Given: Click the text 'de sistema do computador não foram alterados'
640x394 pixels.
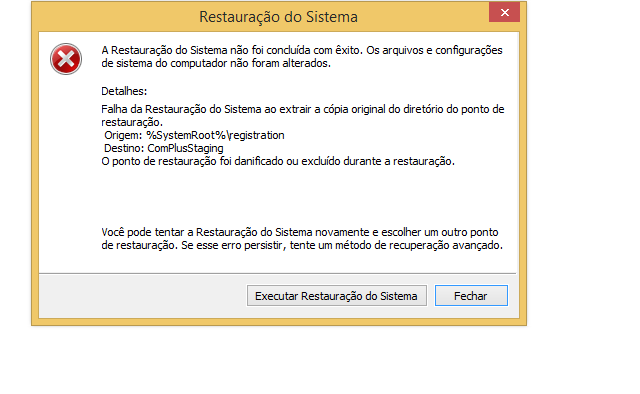Looking at the screenshot, I should click(216, 63).
